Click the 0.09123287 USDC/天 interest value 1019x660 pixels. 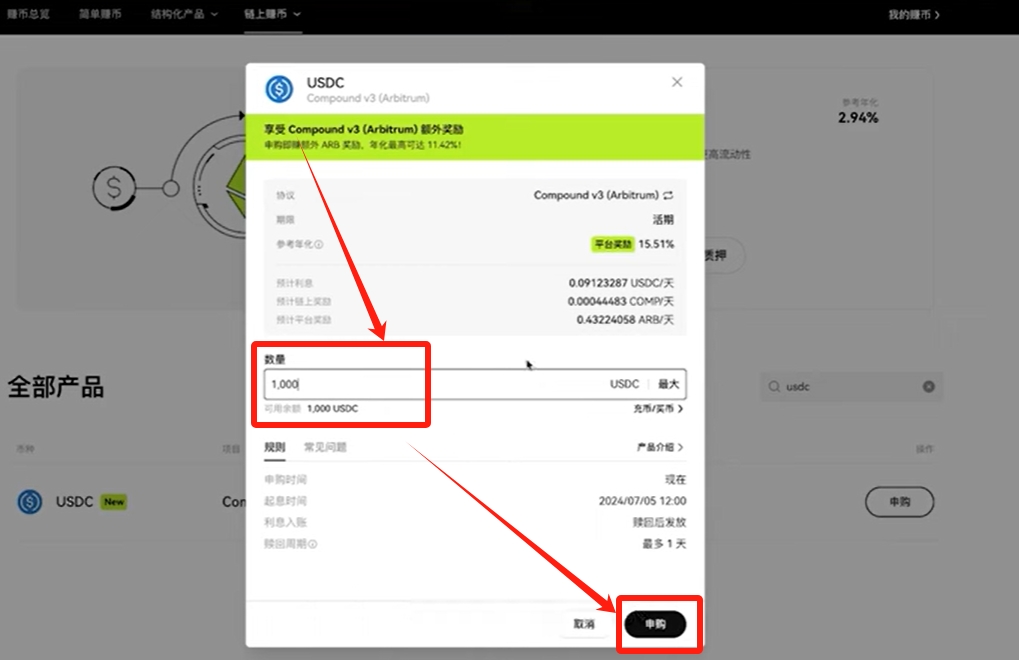click(x=621, y=283)
